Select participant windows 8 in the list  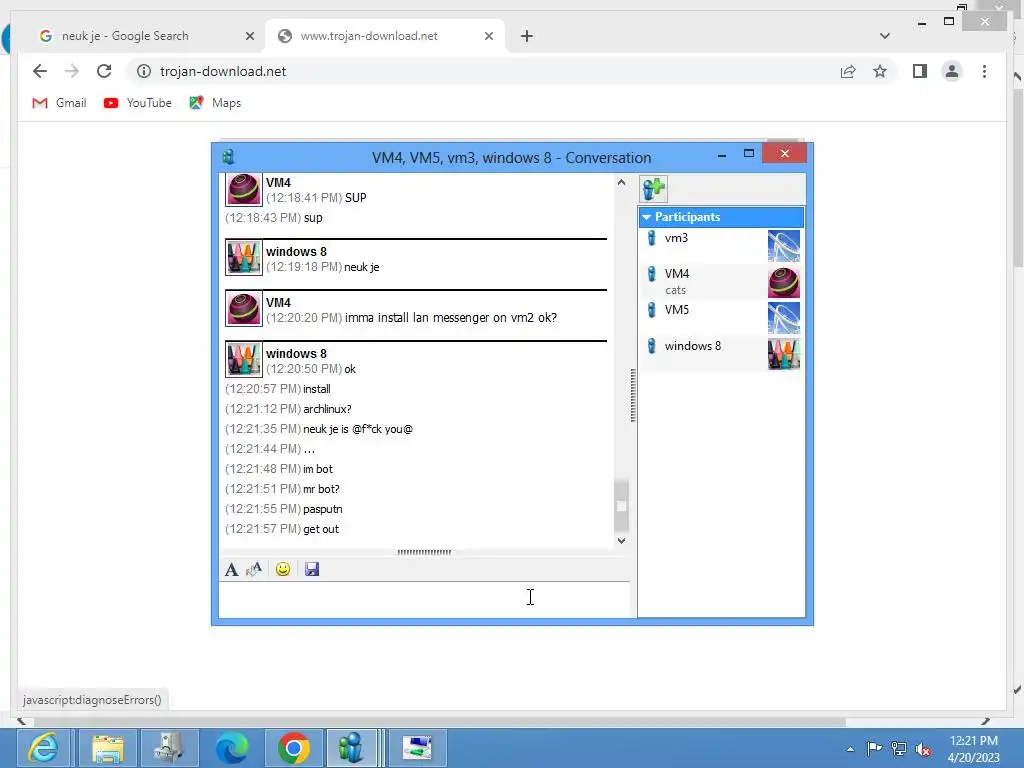(x=721, y=353)
